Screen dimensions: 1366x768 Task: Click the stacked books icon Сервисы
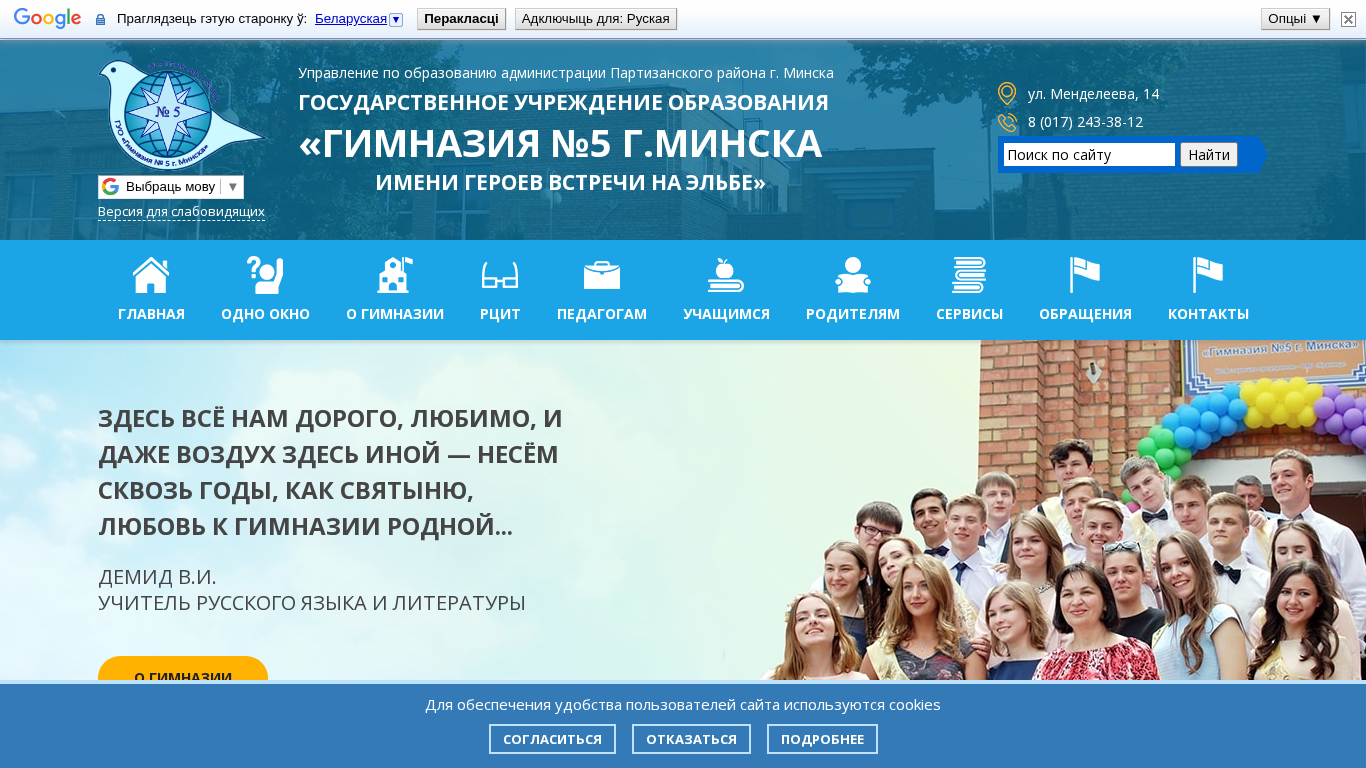click(x=969, y=275)
